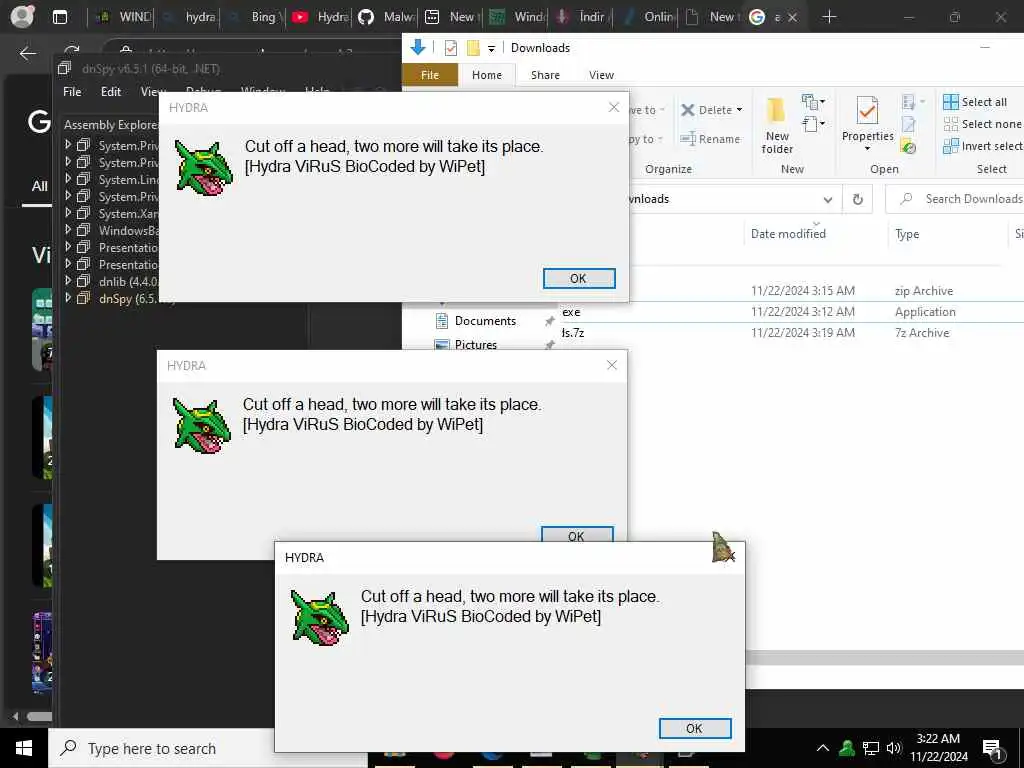Screen dimensions: 1024x768
Task: Open the network tray icon
Action: (871, 748)
